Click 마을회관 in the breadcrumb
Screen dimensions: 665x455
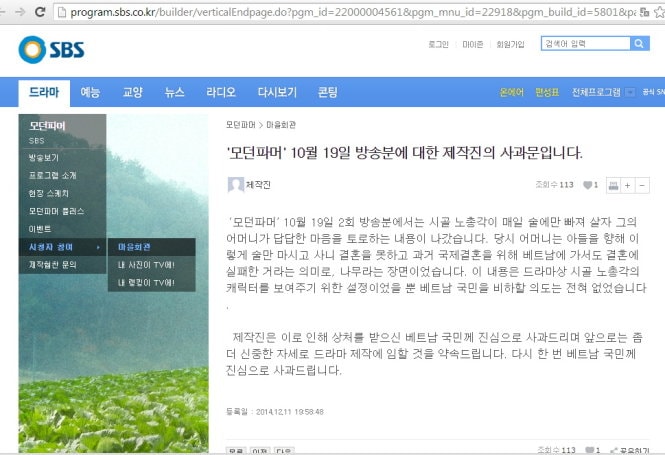(x=281, y=125)
